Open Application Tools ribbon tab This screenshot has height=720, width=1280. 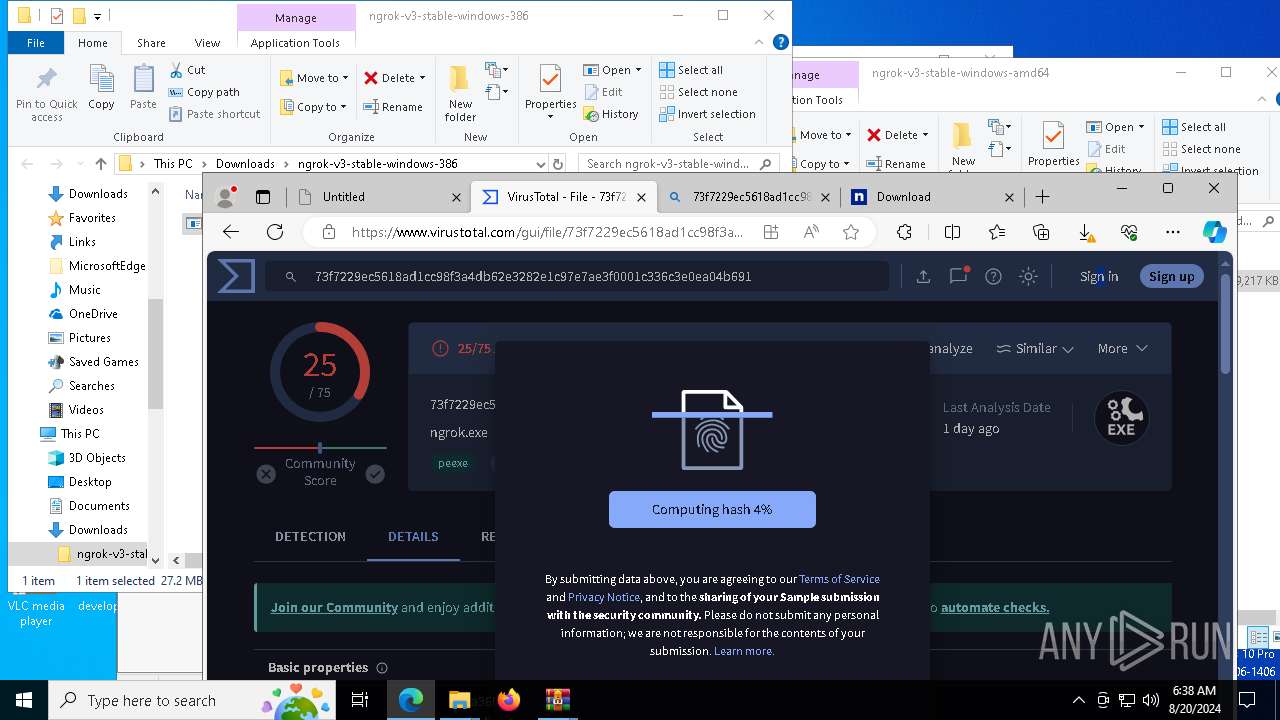click(295, 43)
